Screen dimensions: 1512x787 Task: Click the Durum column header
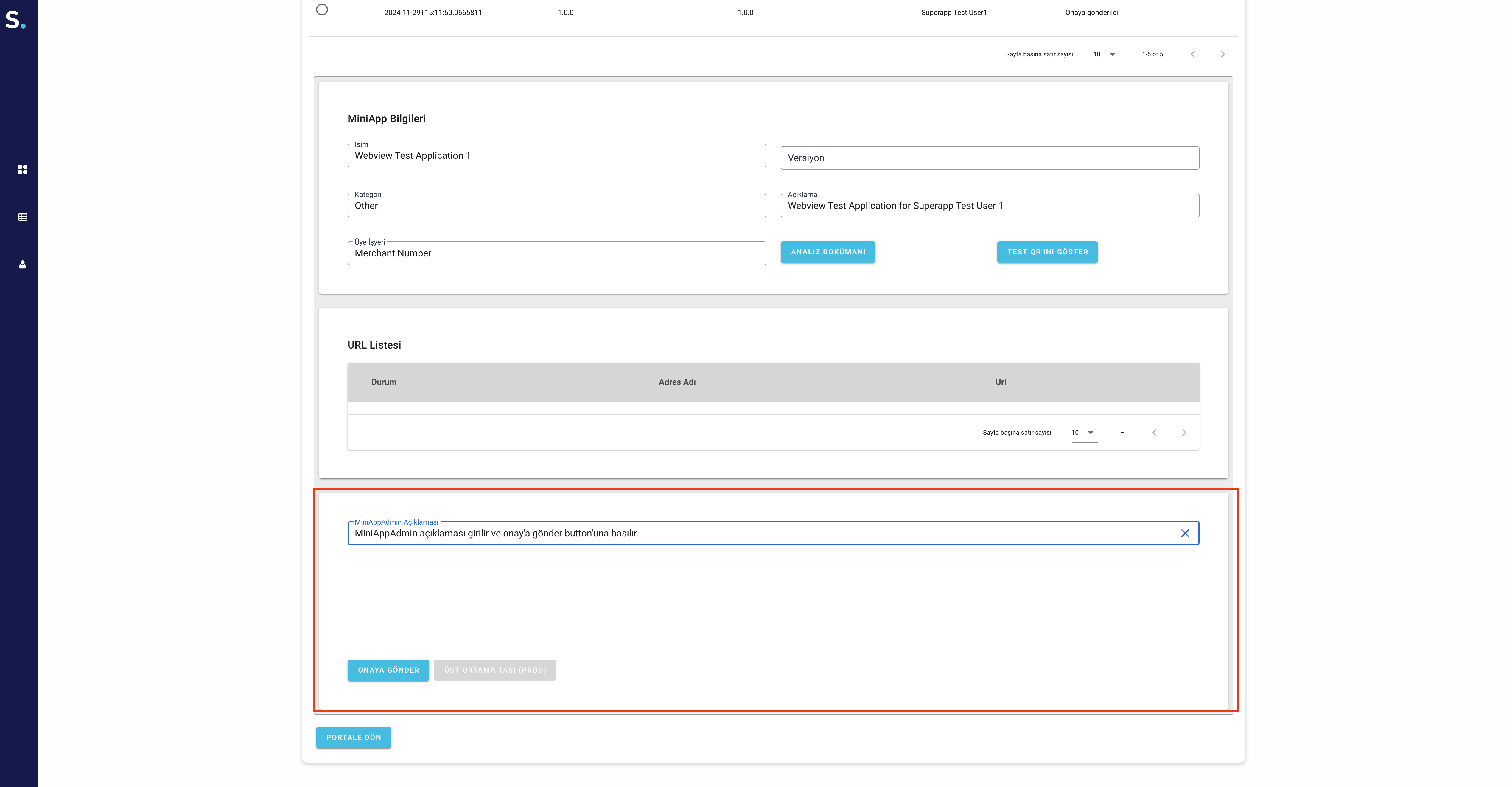click(383, 382)
